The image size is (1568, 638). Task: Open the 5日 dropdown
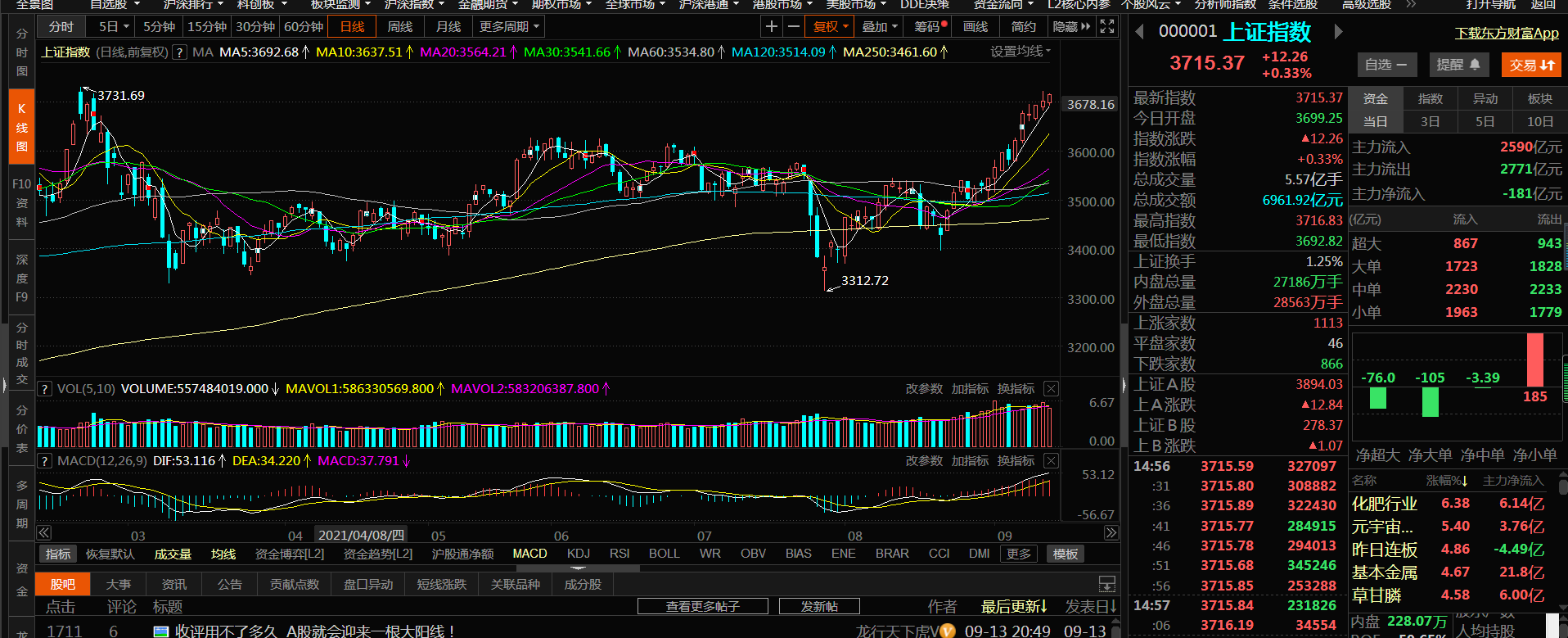114,27
